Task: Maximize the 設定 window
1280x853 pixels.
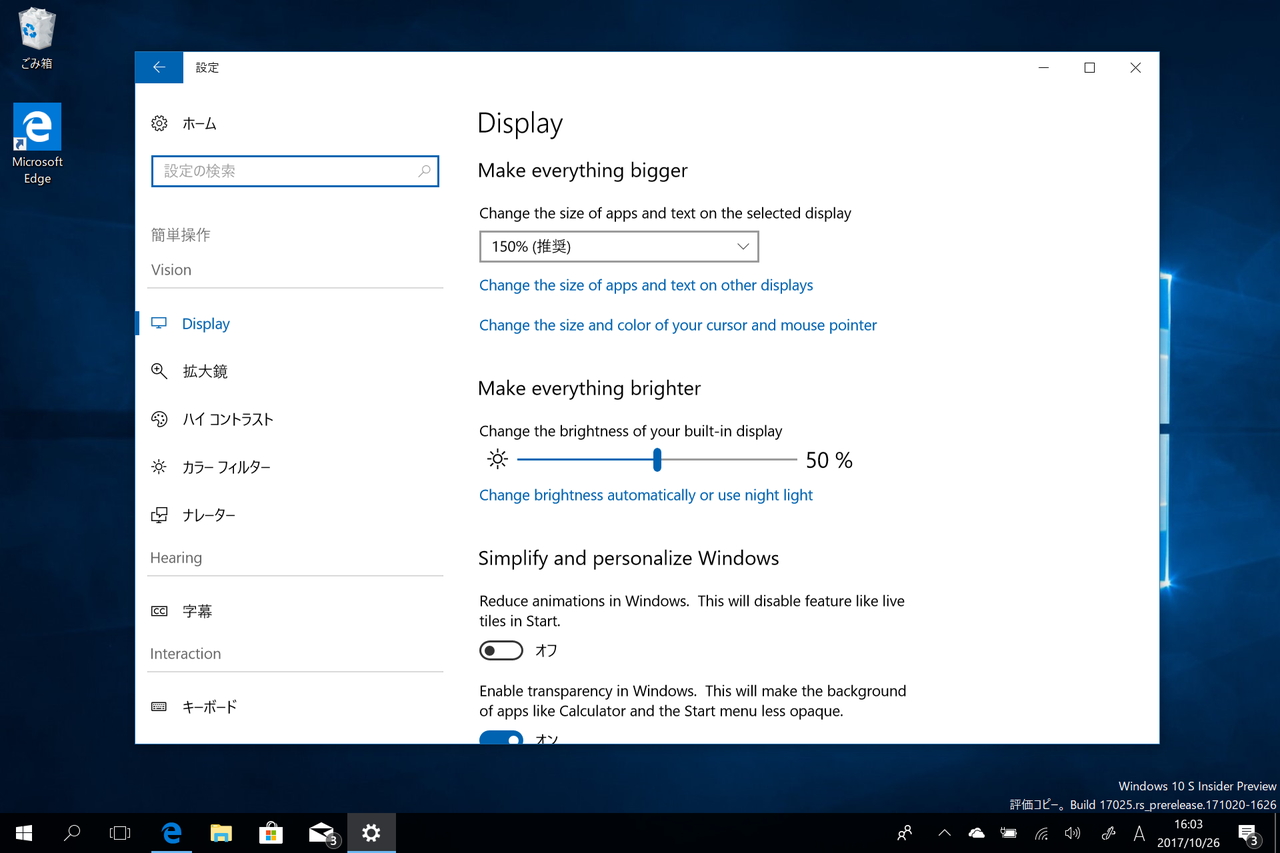Action: (1090, 67)
